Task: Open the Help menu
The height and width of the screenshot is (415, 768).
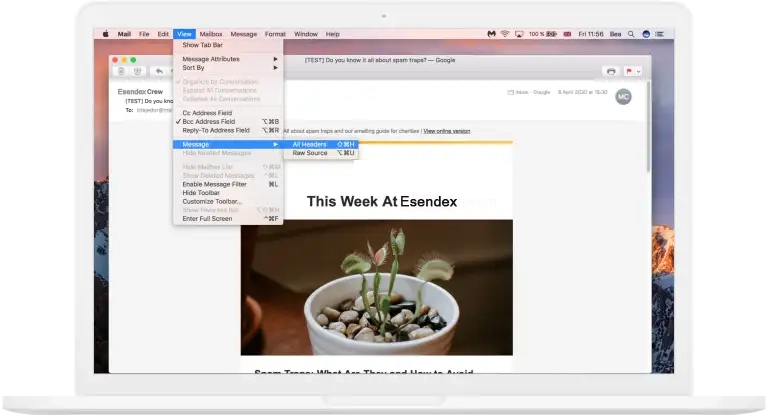Action: coord(333,34)
